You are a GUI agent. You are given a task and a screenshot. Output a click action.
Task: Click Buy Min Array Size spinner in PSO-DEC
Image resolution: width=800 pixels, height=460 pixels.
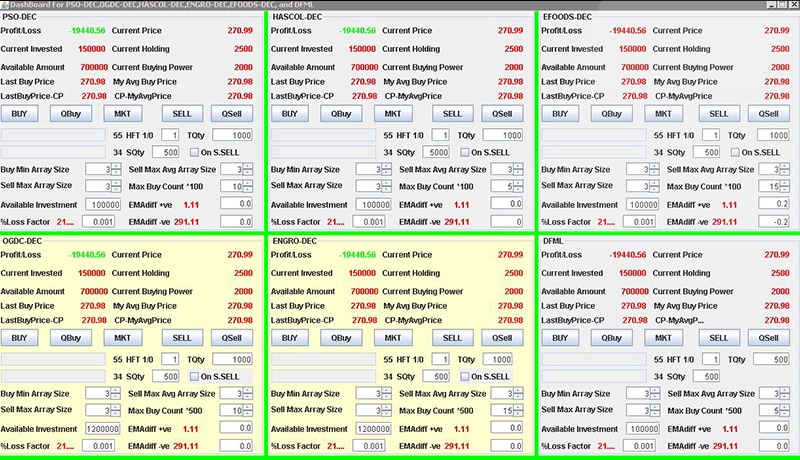(98, 170)
